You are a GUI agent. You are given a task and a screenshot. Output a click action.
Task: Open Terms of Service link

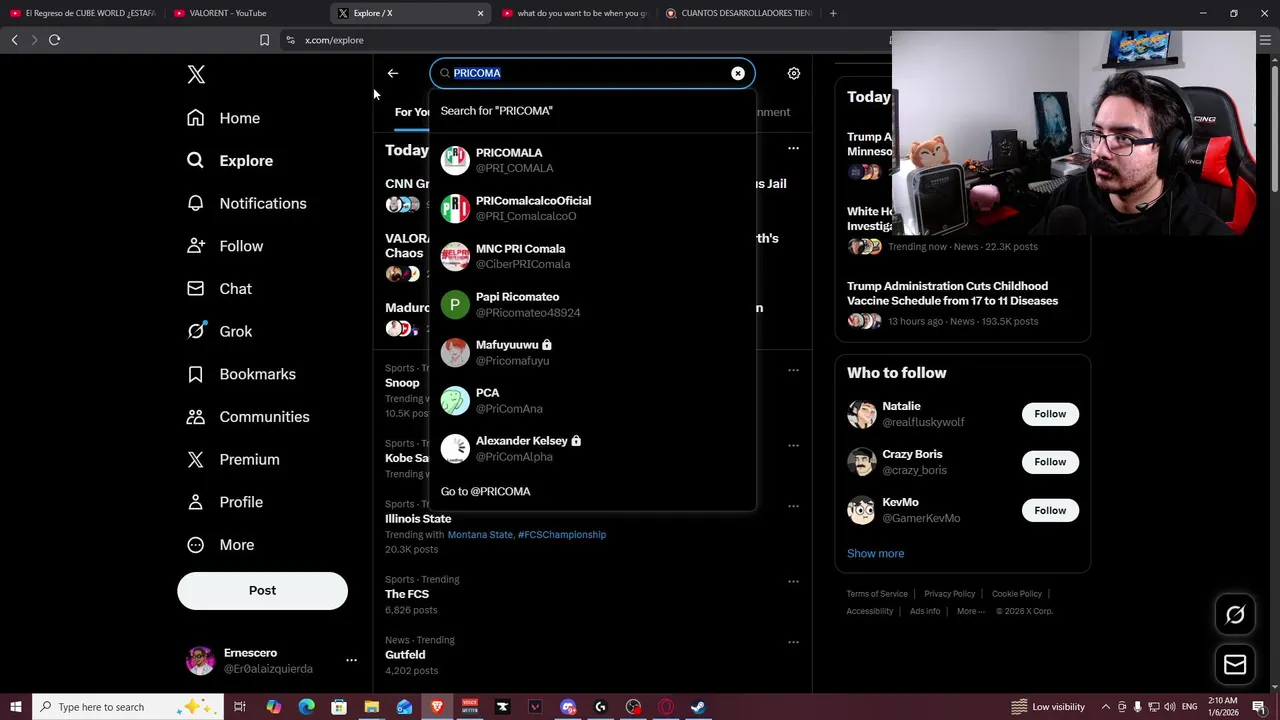pos(877,594)
